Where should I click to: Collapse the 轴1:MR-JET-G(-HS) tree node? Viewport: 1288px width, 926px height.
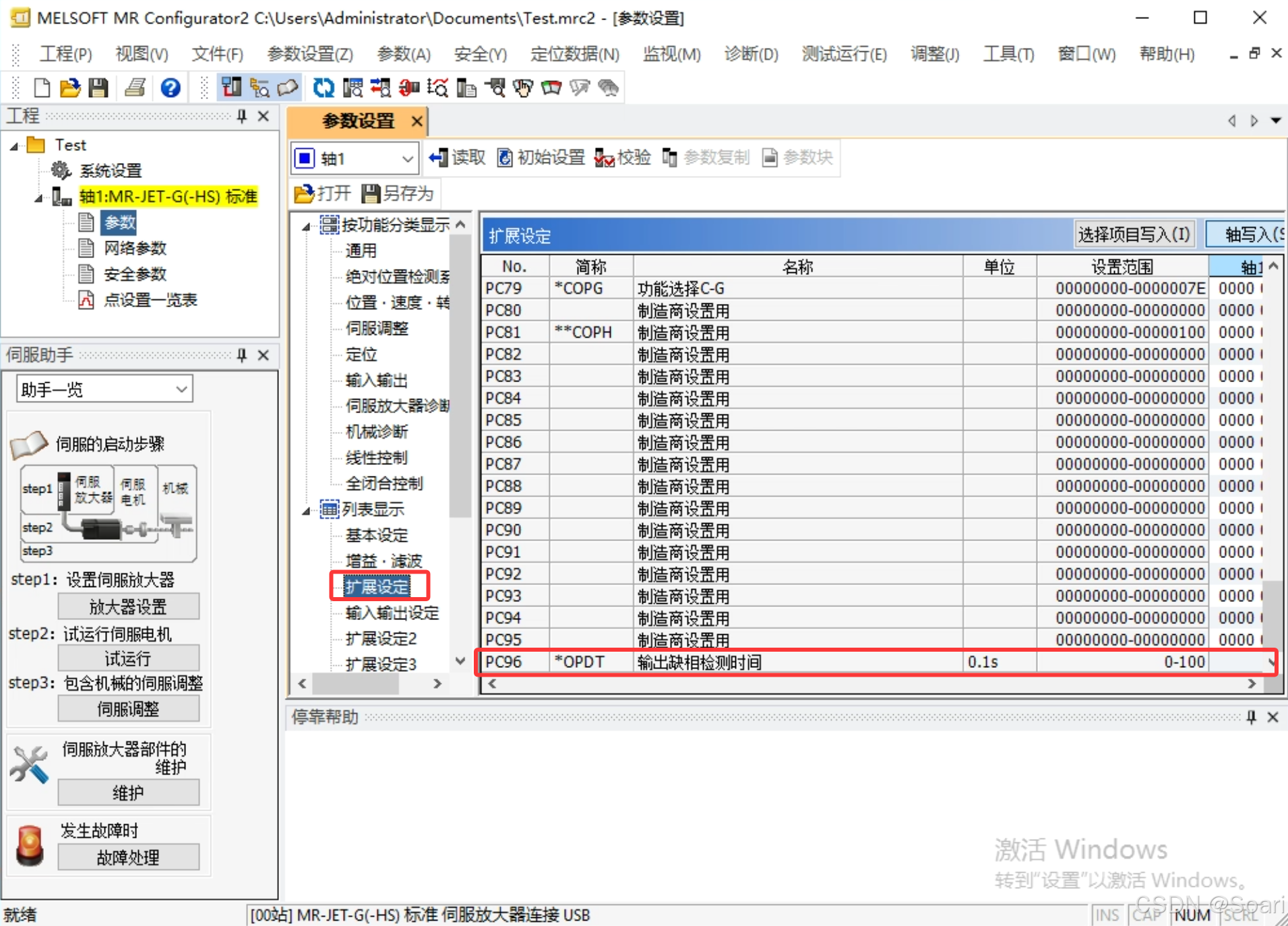[39, 197]
